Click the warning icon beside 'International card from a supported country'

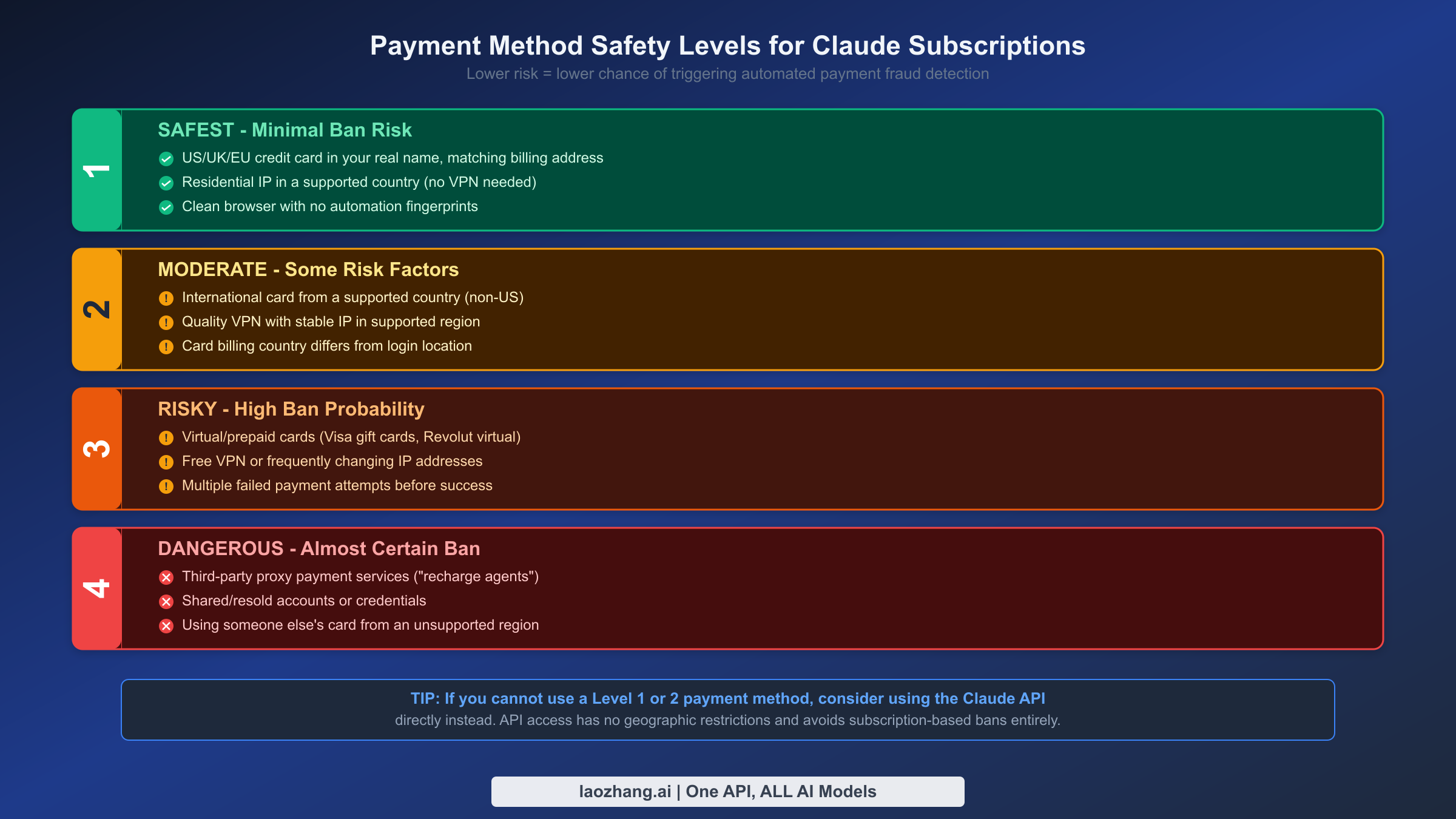[x=166, y=298]
